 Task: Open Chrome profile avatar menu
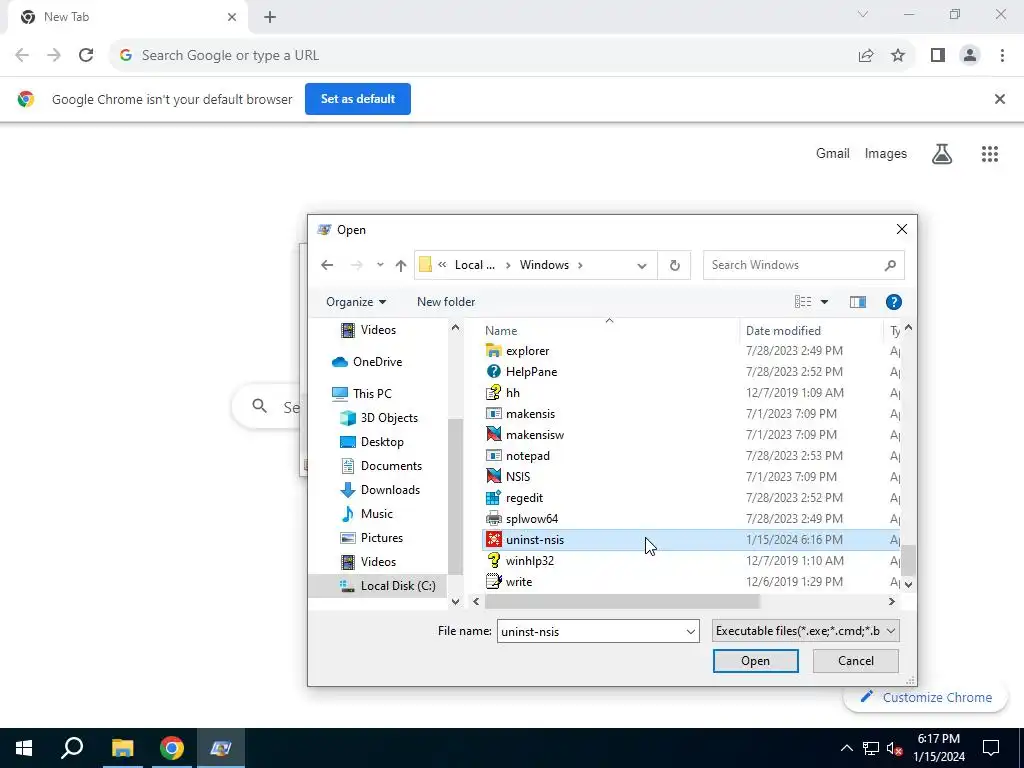tap(970, 56)
